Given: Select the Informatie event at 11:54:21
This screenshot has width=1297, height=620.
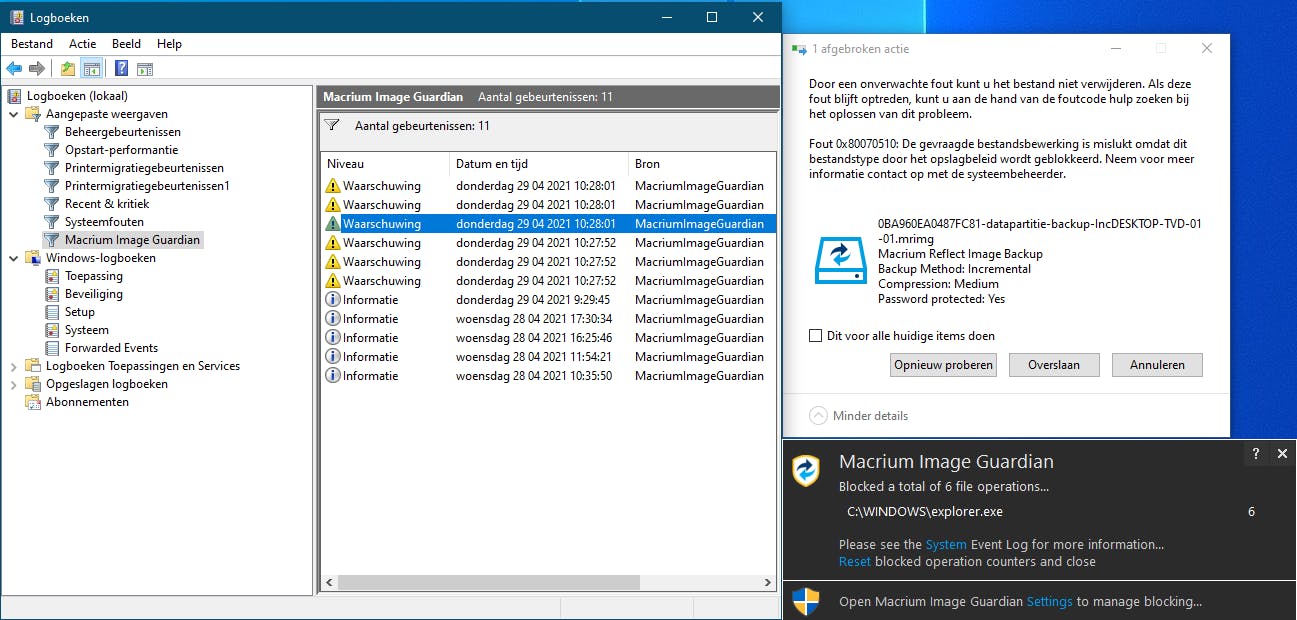Looking at the screenshot, I should click(549, 357).
